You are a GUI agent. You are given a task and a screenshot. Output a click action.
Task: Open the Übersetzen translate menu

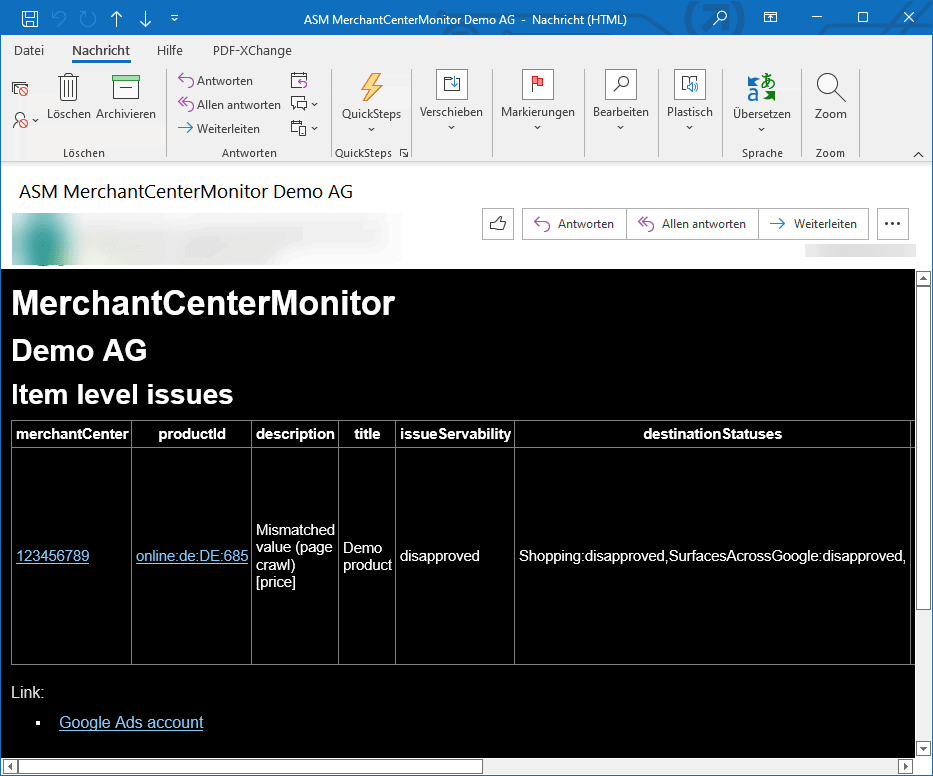coord(762,102)
